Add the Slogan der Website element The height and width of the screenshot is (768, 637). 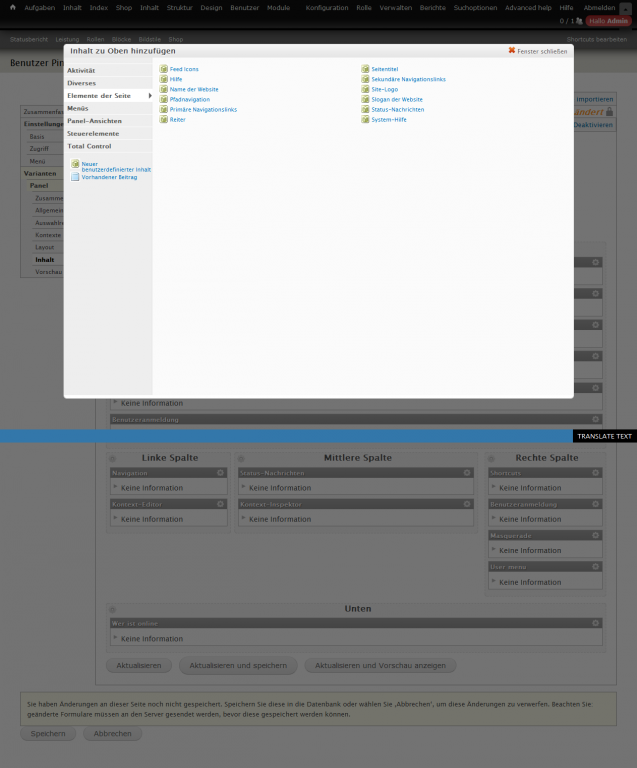coord(396,99)
